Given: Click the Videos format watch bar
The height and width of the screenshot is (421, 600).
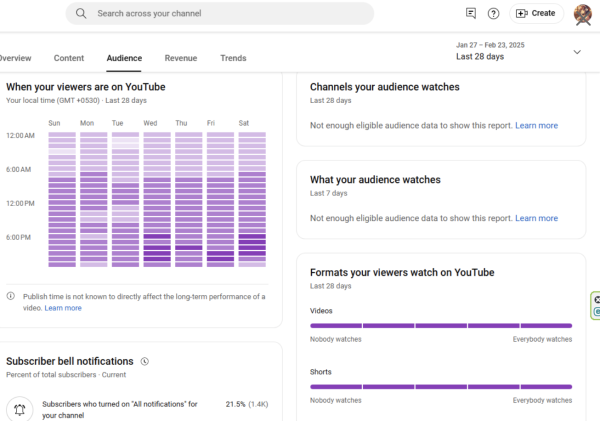Looking at the screenshot, I should tap(441, 325).
